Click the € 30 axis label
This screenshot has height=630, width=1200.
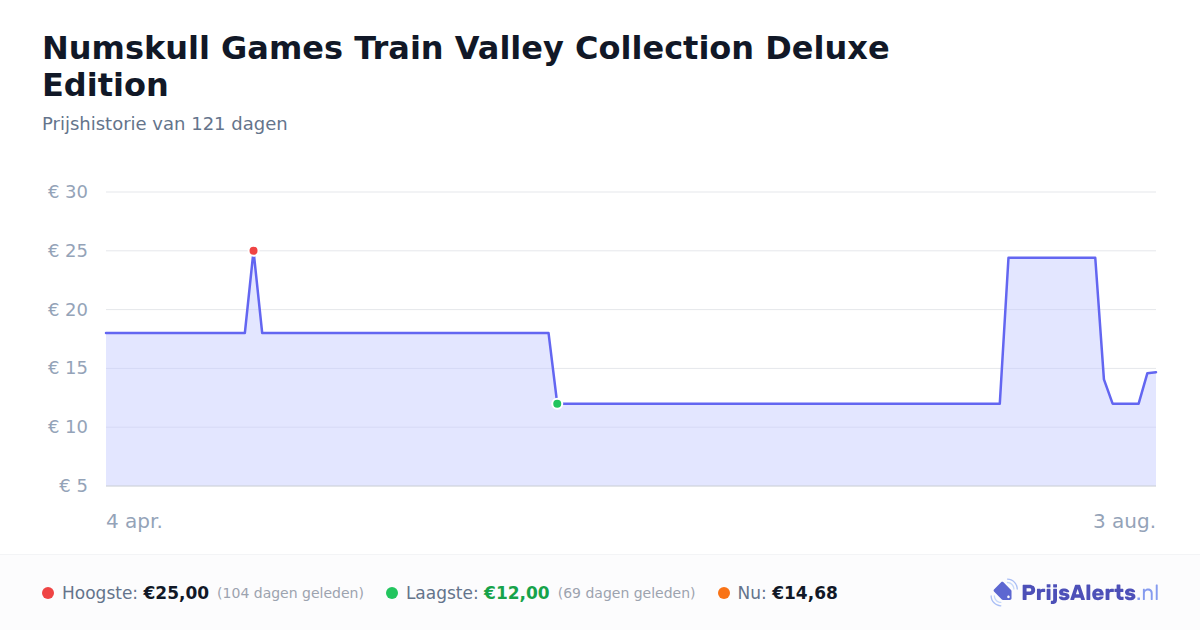pyautogui.click(x=68, y=192)
